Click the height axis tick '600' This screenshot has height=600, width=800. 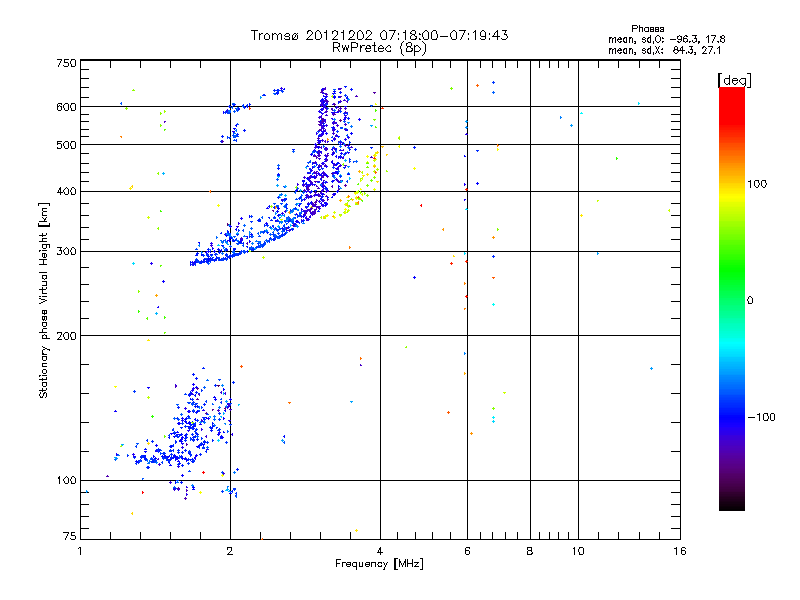click(66, 107)
